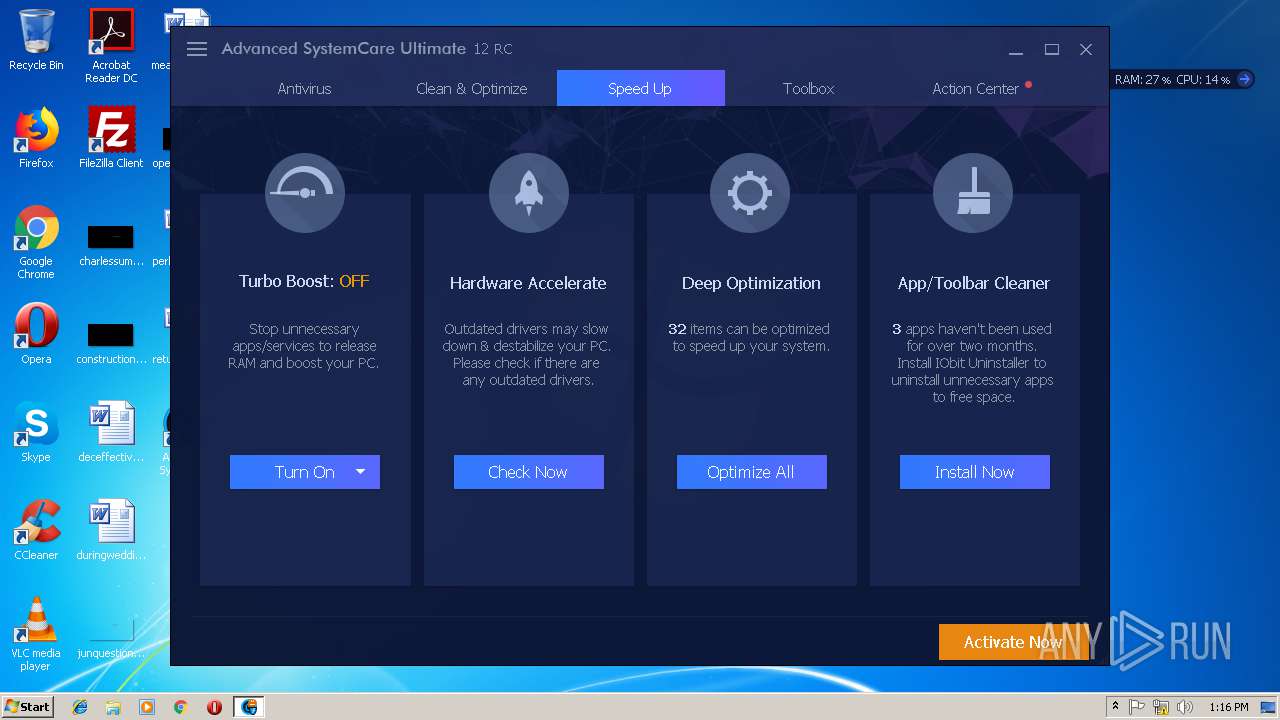
Task: Select the junquestion desktop file
Action: (x=111, y=637)
